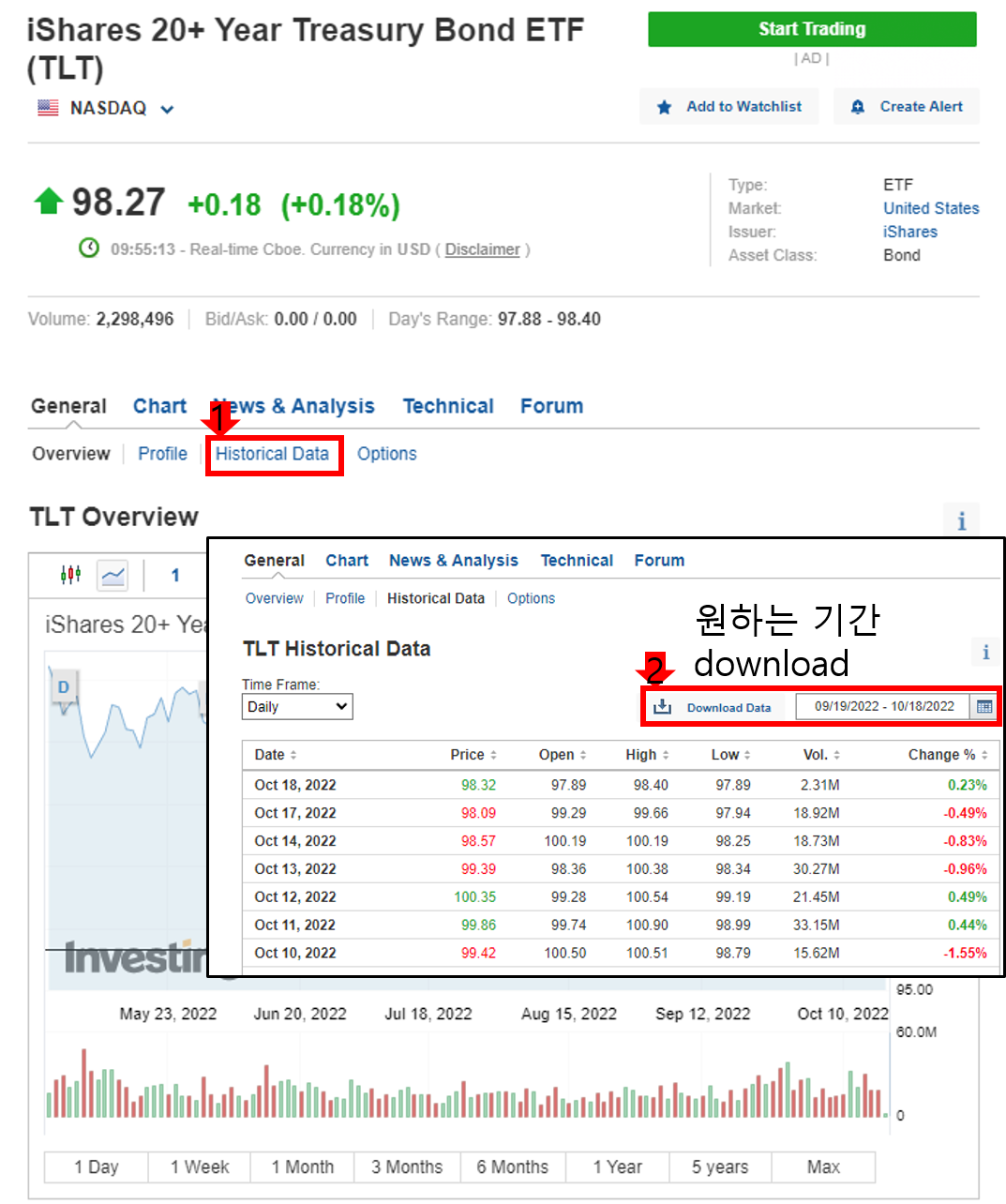Open the Daily Time Frame dropdown
Viewport: 1006px width, 1204px height.
click(297, 706)
